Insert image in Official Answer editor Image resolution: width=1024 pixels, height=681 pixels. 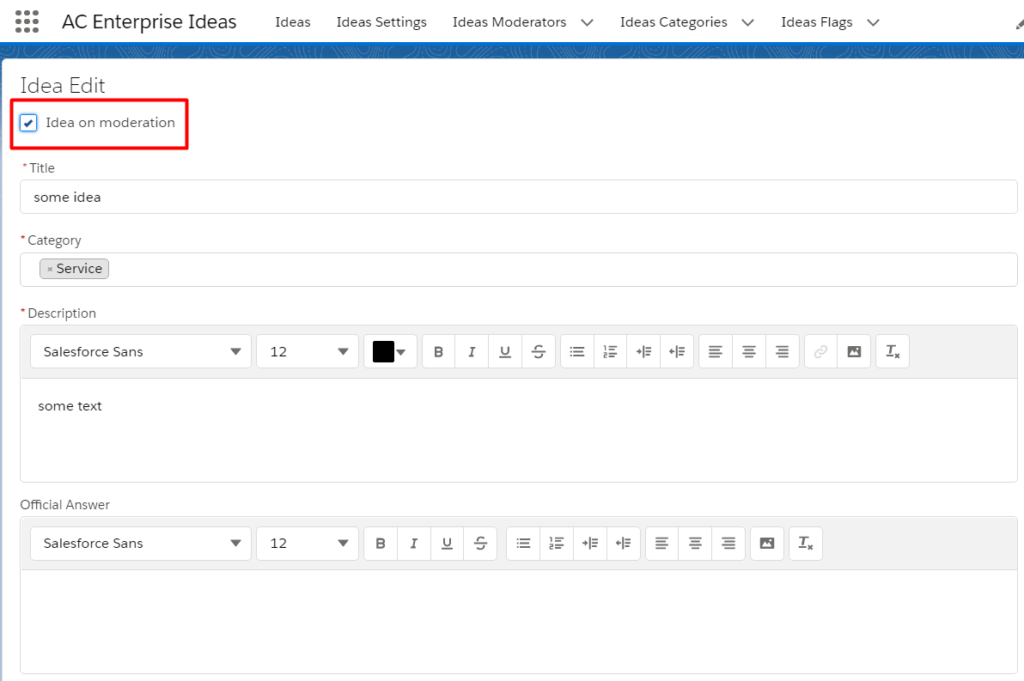[x=767, y=543]
